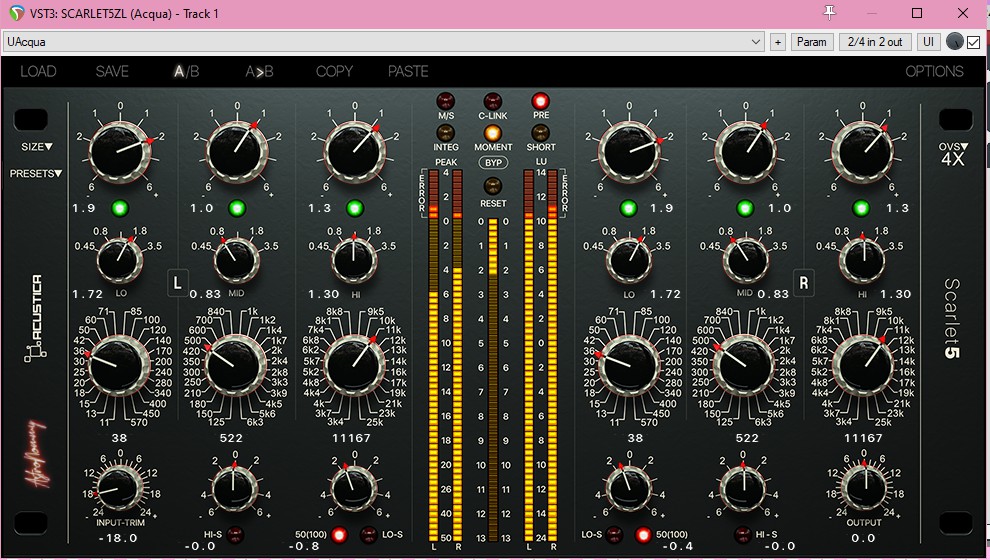
Task: Click the Acustica logo
Action: 34,319
